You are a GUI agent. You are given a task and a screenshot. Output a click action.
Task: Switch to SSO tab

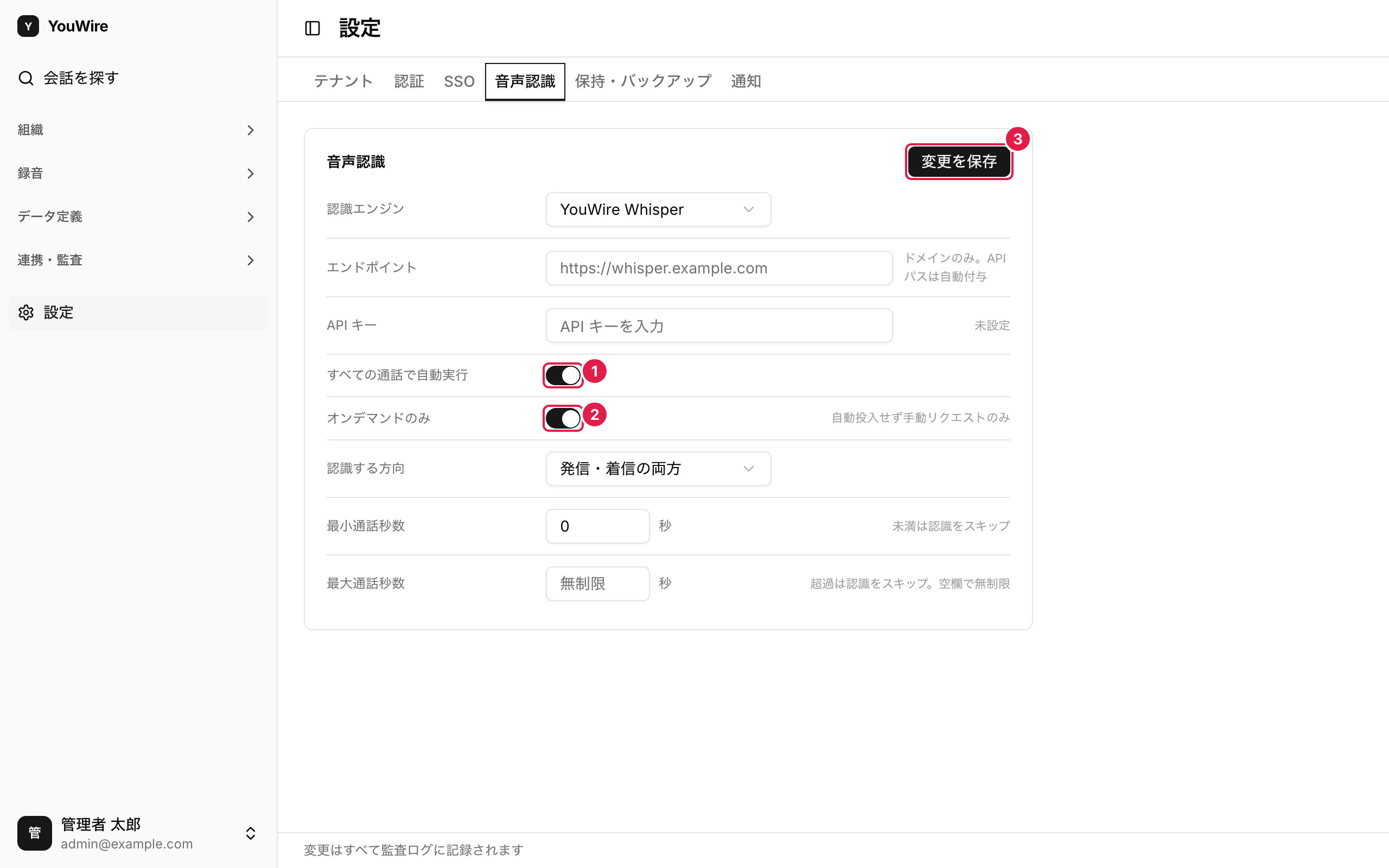[x=459, y=81]
